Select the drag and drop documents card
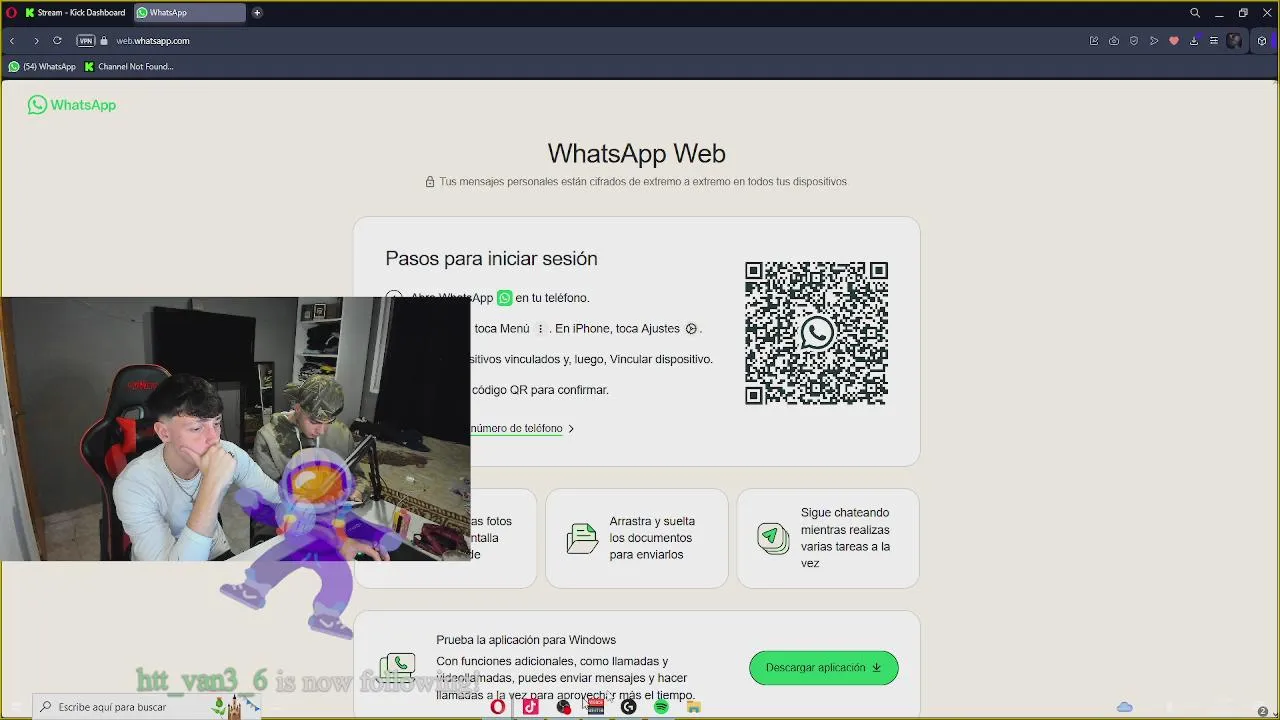 tap(636, 538)
